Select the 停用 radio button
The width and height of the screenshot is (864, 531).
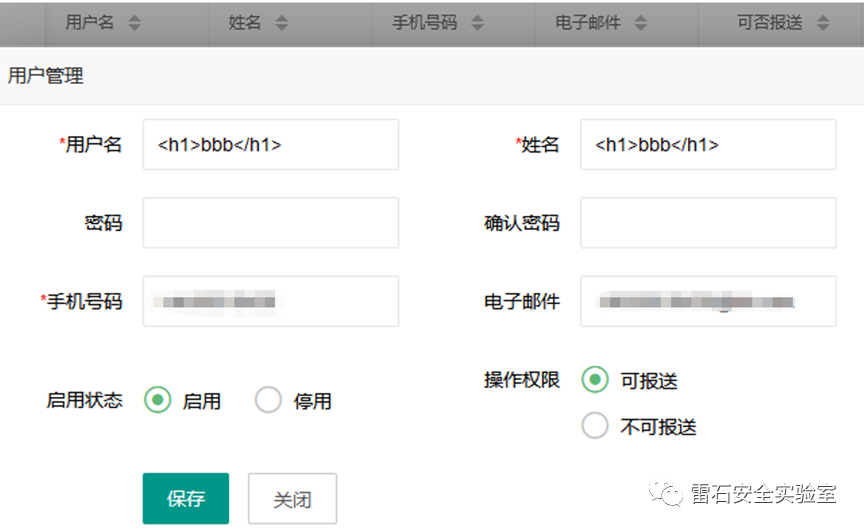268,401
